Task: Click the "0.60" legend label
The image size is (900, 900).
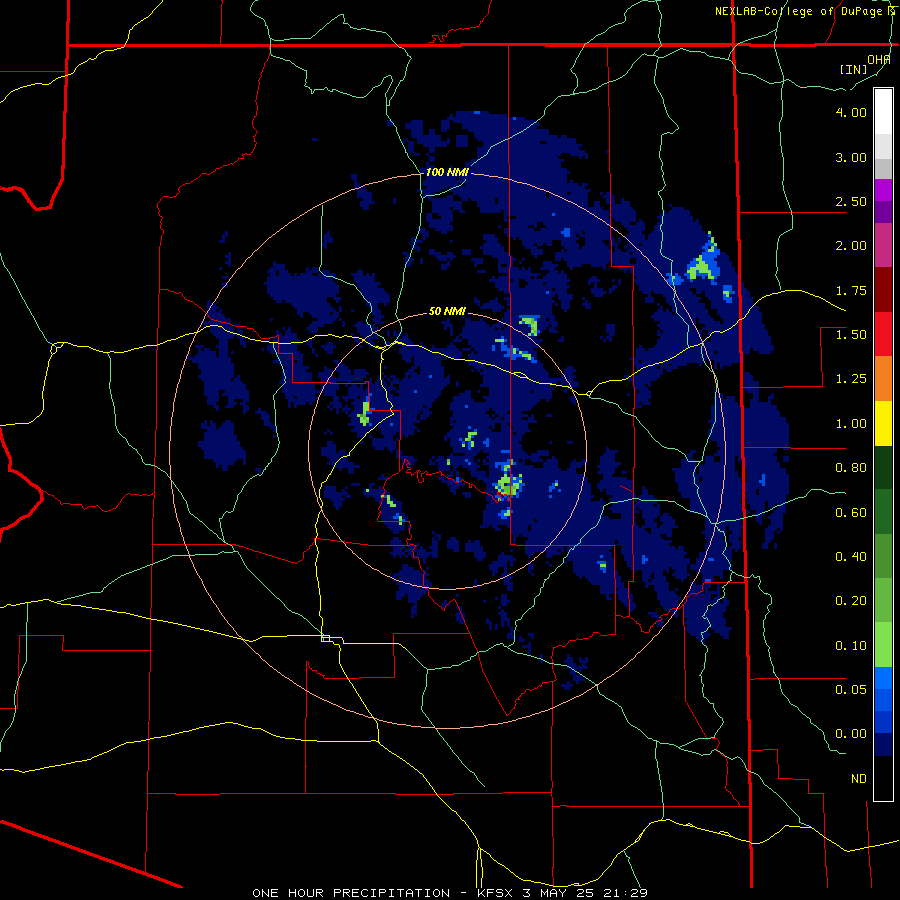Action: click(x=851, y=513)
